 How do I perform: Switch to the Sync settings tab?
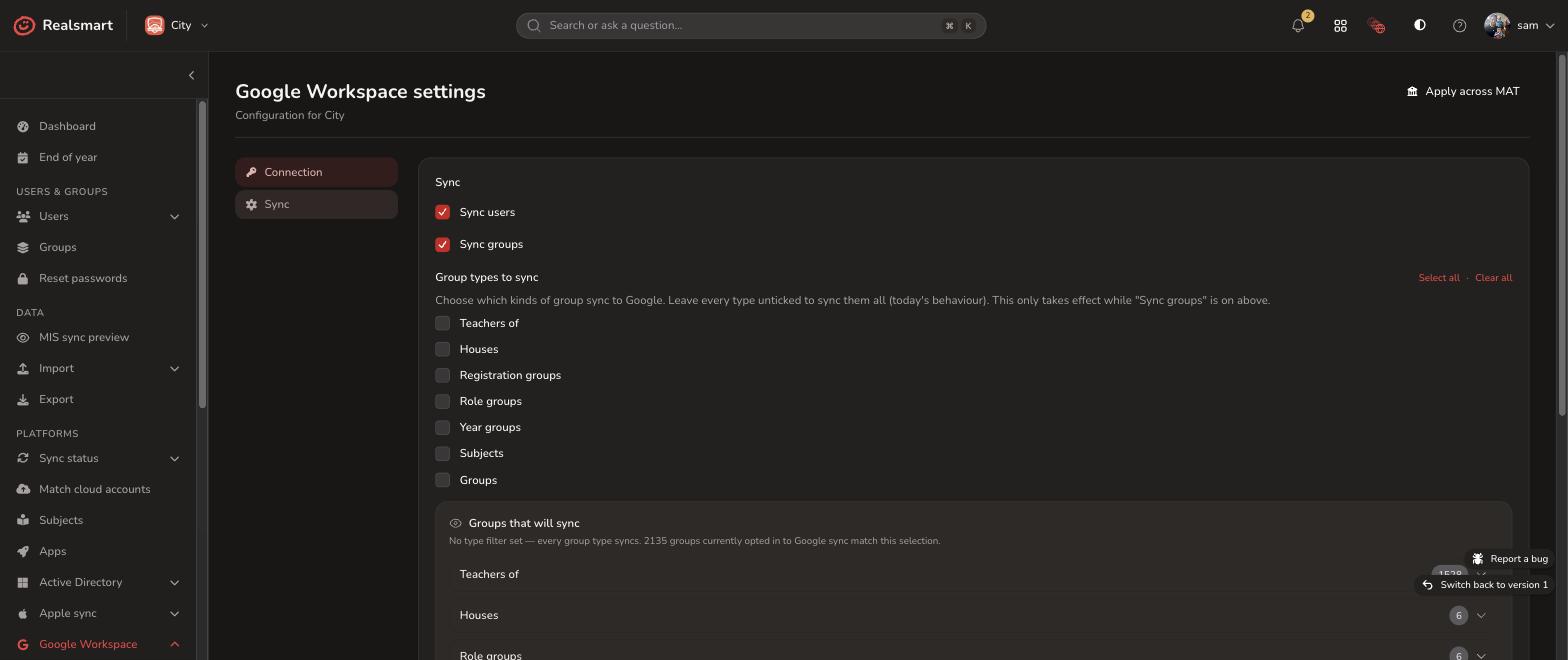[316, 204]
